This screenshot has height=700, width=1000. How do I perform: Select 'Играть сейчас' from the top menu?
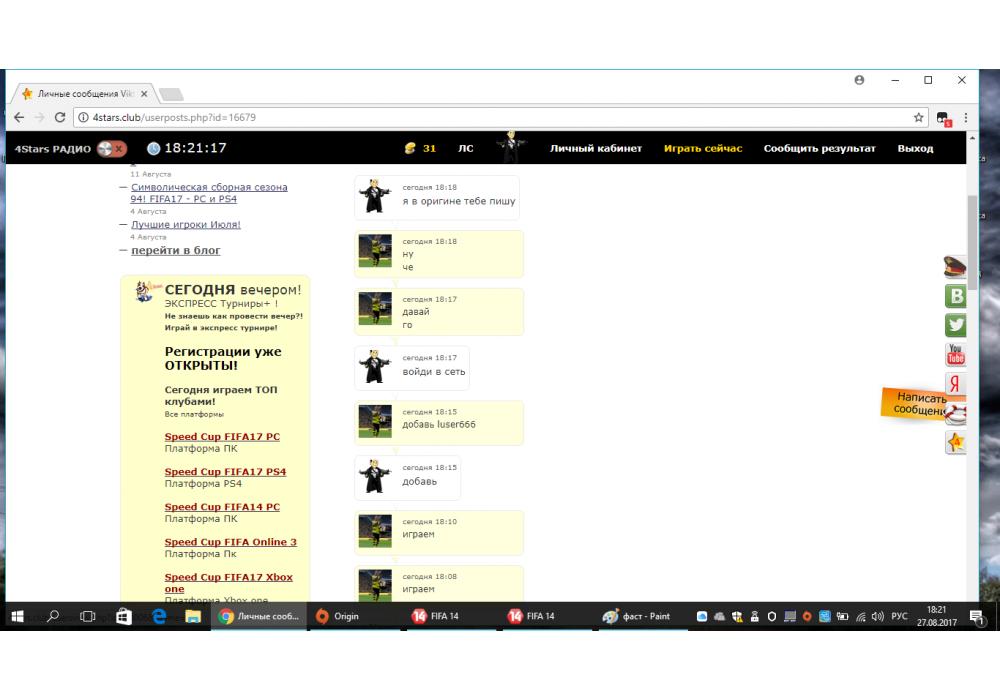(703, 149)
